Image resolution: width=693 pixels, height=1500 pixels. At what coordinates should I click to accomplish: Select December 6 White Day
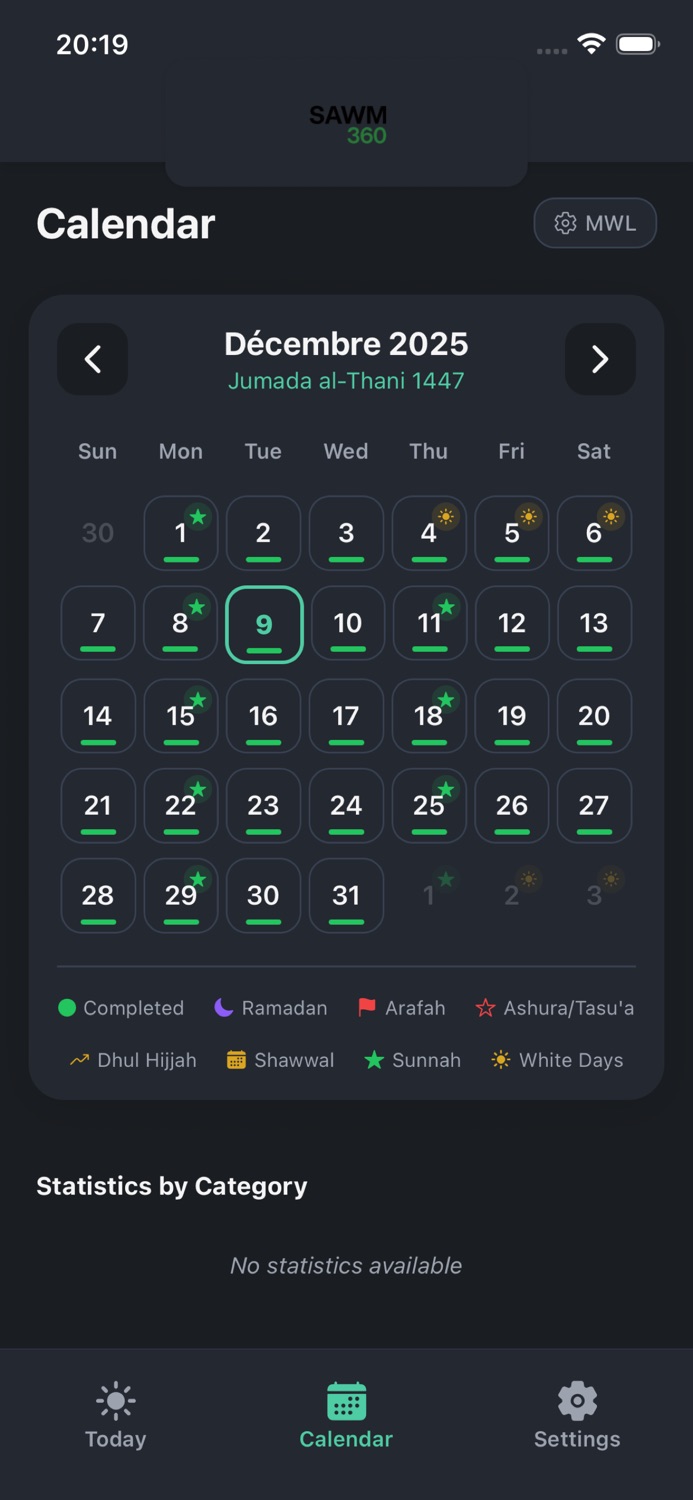pyautogui.click(x=594, y=533)
